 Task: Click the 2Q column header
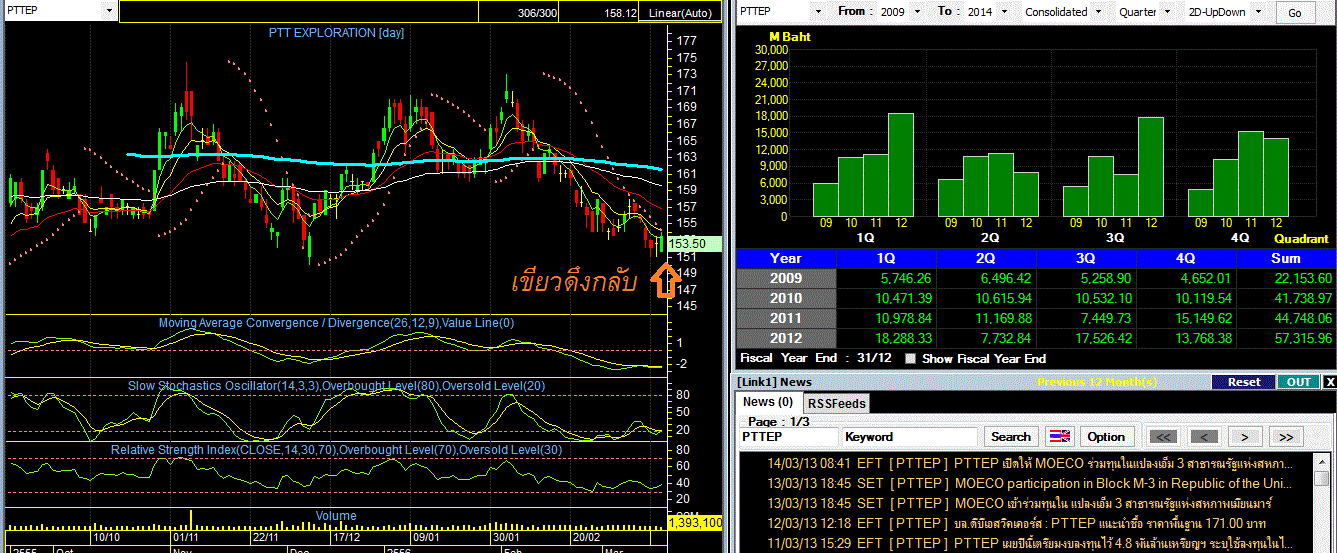(x=985, y=258)
